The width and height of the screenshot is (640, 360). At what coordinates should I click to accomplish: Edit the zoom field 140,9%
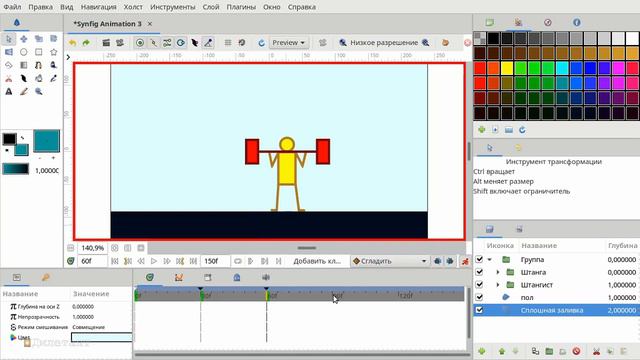point(93,248)
